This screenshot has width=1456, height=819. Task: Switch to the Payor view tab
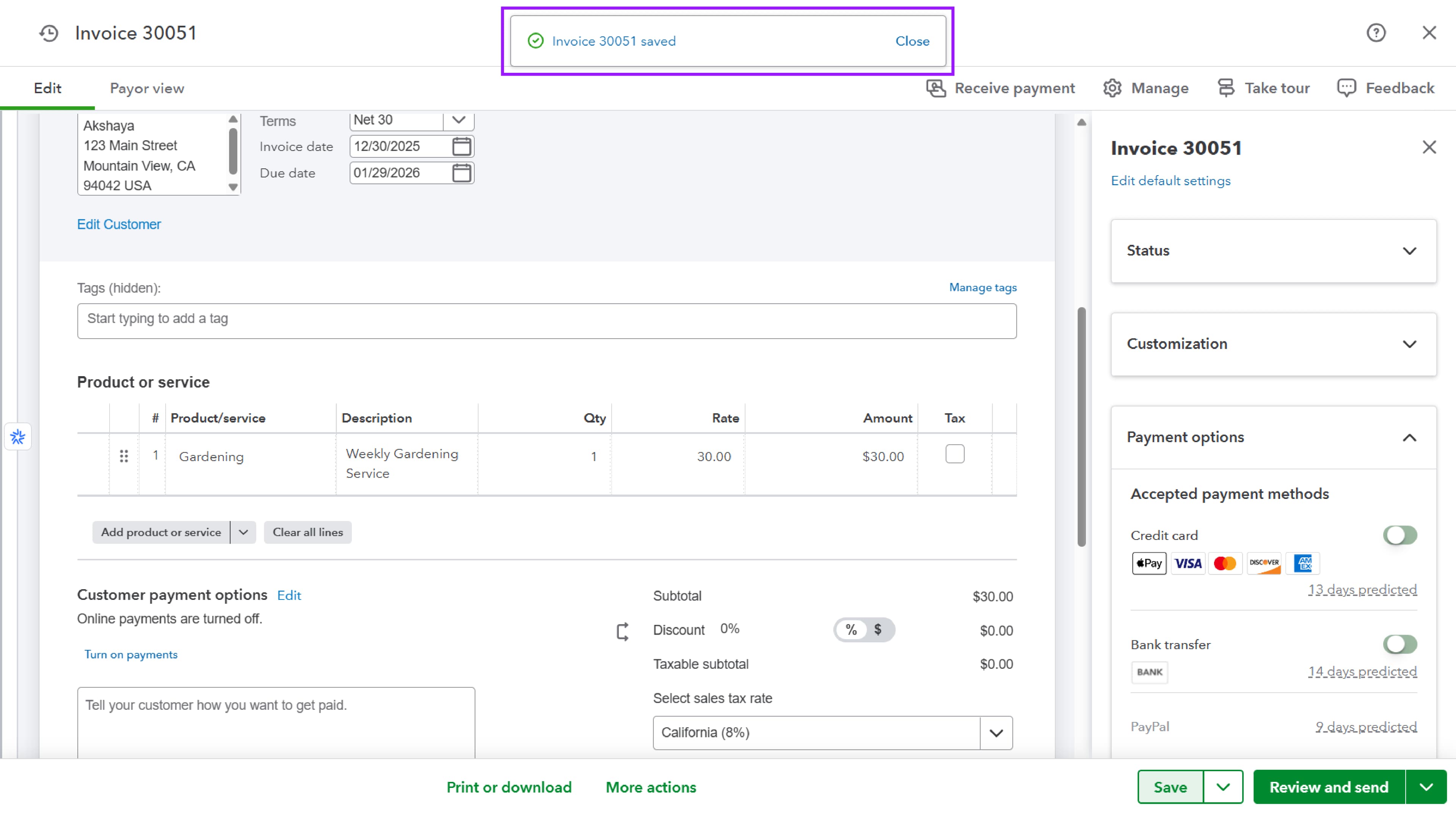tap(147, 88)
